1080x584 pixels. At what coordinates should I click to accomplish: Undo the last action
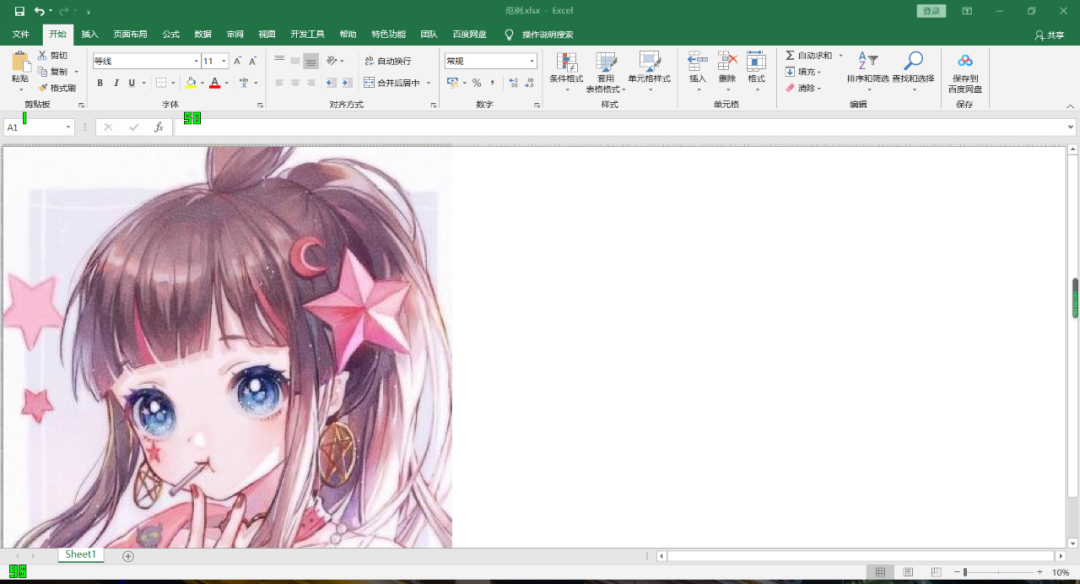[x=39, y=11]
